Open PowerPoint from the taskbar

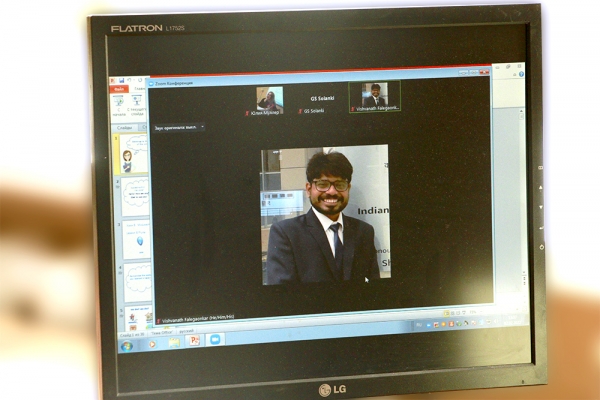(x=194, y=340)
